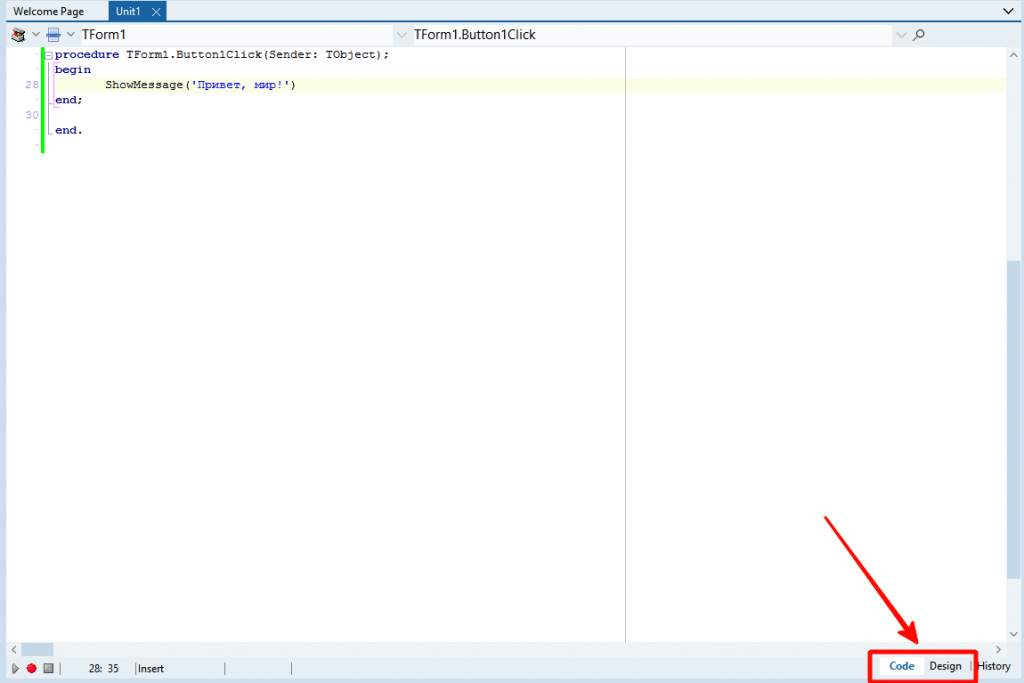The width and height of the screenshot is (1024, 683).
Task: Click the ShowMessage line in editor
Action: [x=200, y=85]
